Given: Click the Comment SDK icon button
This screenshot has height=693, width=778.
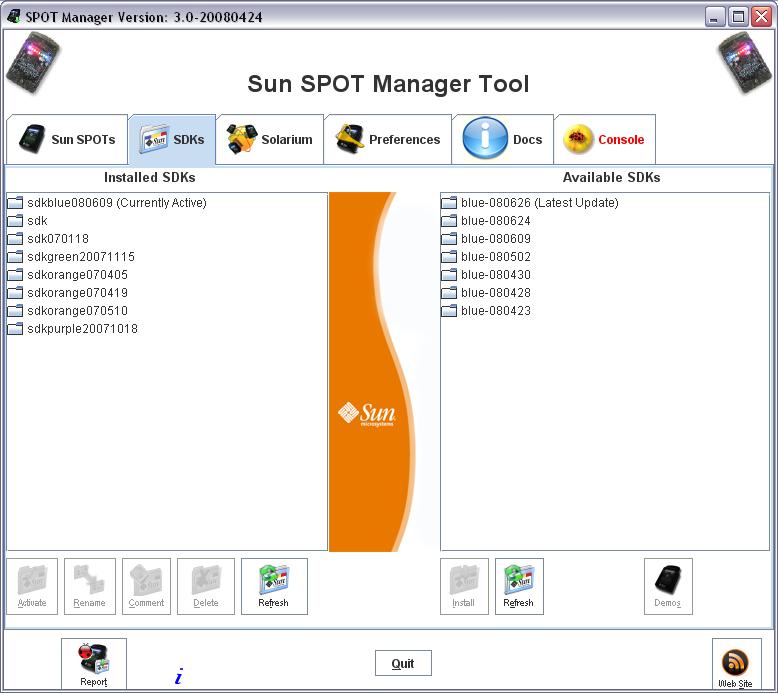Looking at the screenshot, I should pos(146,586).
